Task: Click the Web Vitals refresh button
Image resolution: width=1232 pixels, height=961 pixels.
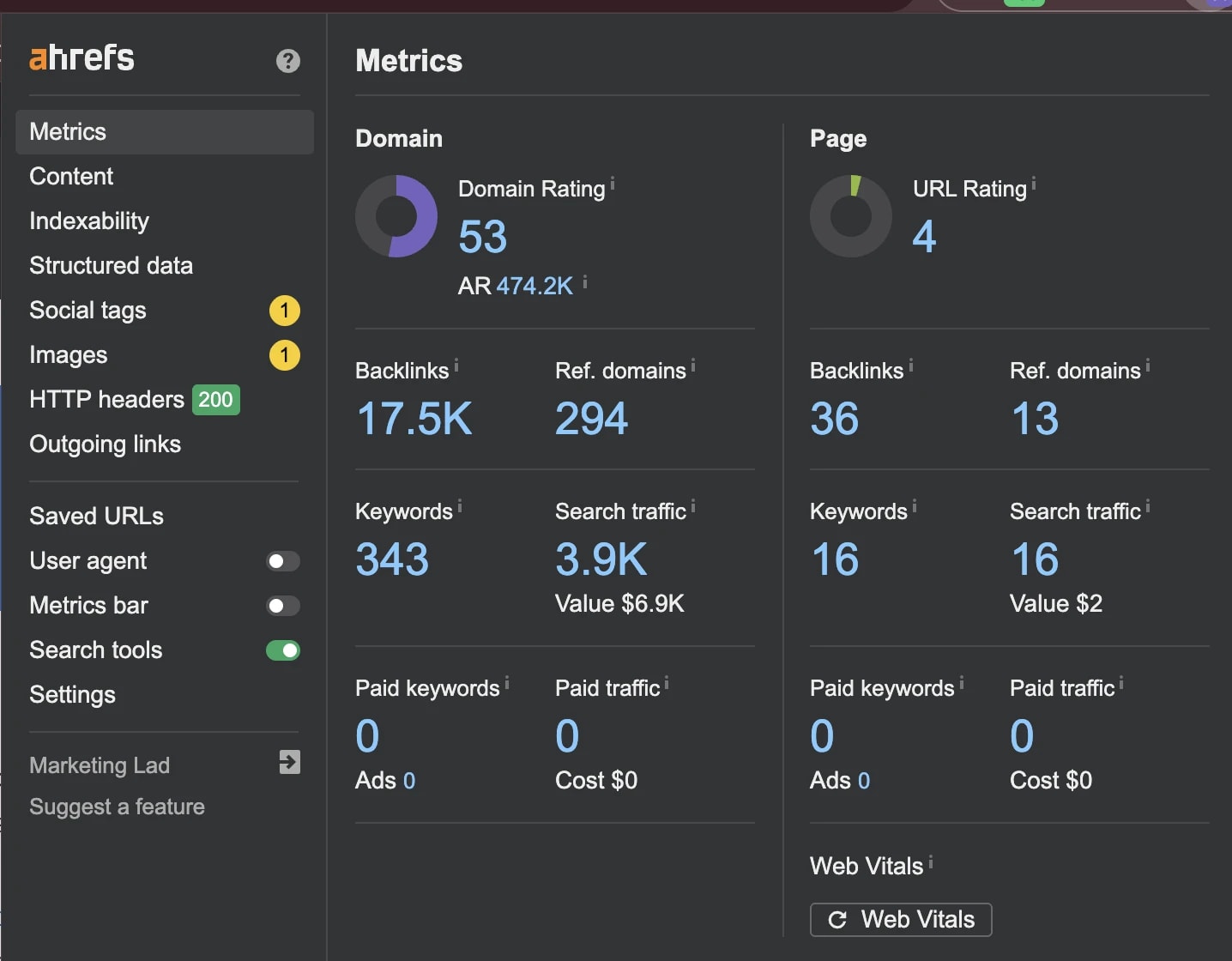Action: tap(901, 920)
